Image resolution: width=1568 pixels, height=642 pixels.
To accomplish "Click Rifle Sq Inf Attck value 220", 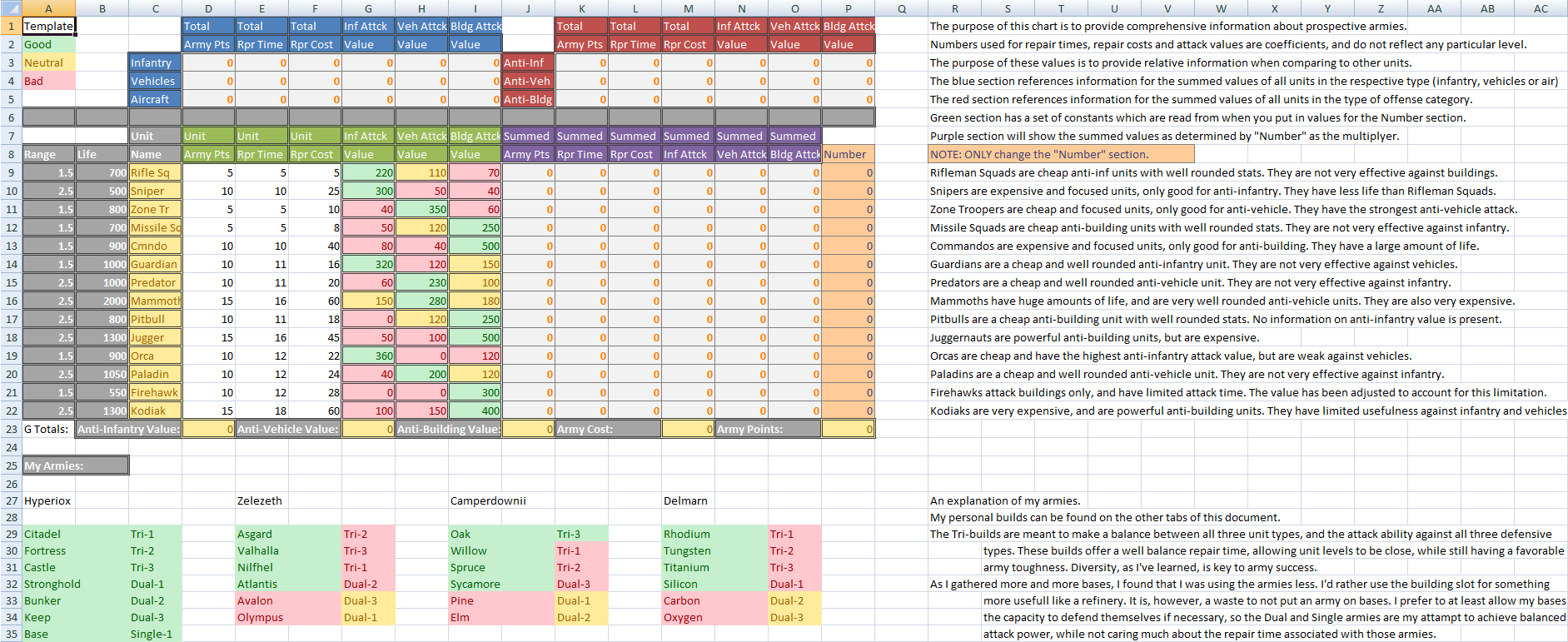I will (x=368, y=172).
